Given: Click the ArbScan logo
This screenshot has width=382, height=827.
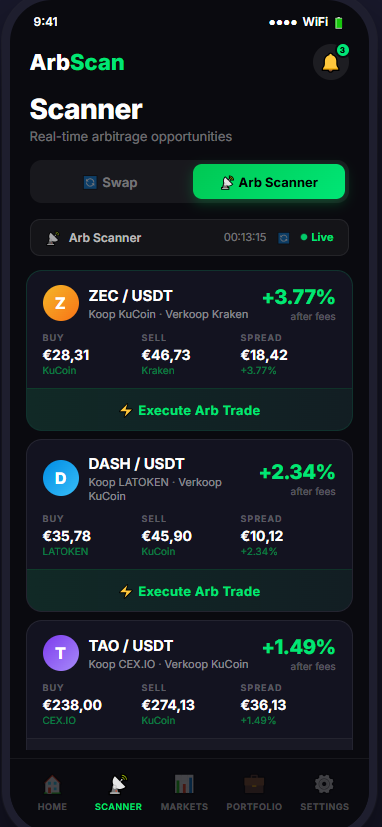Looking at the screenshot, I should click(x=77, y=62).
